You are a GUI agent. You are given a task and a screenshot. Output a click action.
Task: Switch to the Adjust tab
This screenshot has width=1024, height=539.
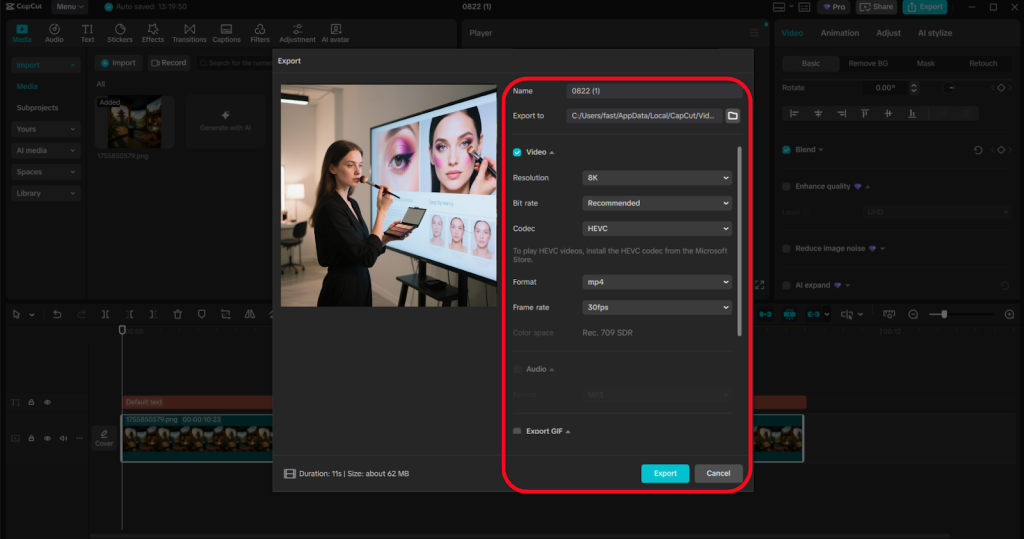pos(888,33)
